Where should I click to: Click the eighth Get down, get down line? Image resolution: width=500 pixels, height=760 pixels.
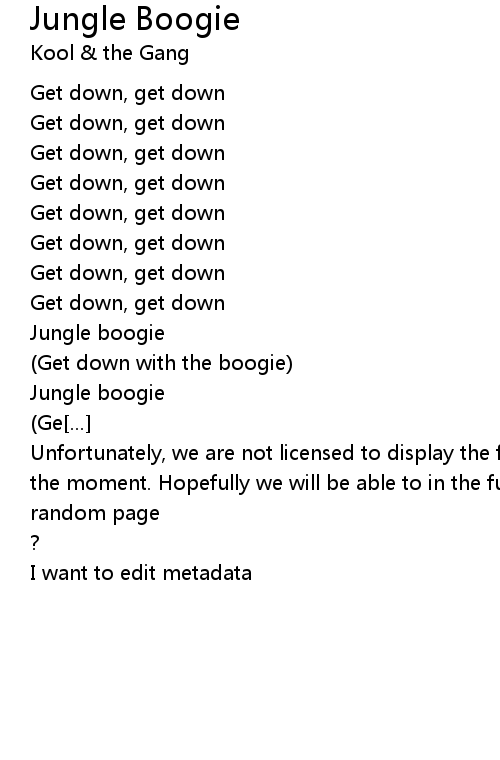(x=128, y=303)
